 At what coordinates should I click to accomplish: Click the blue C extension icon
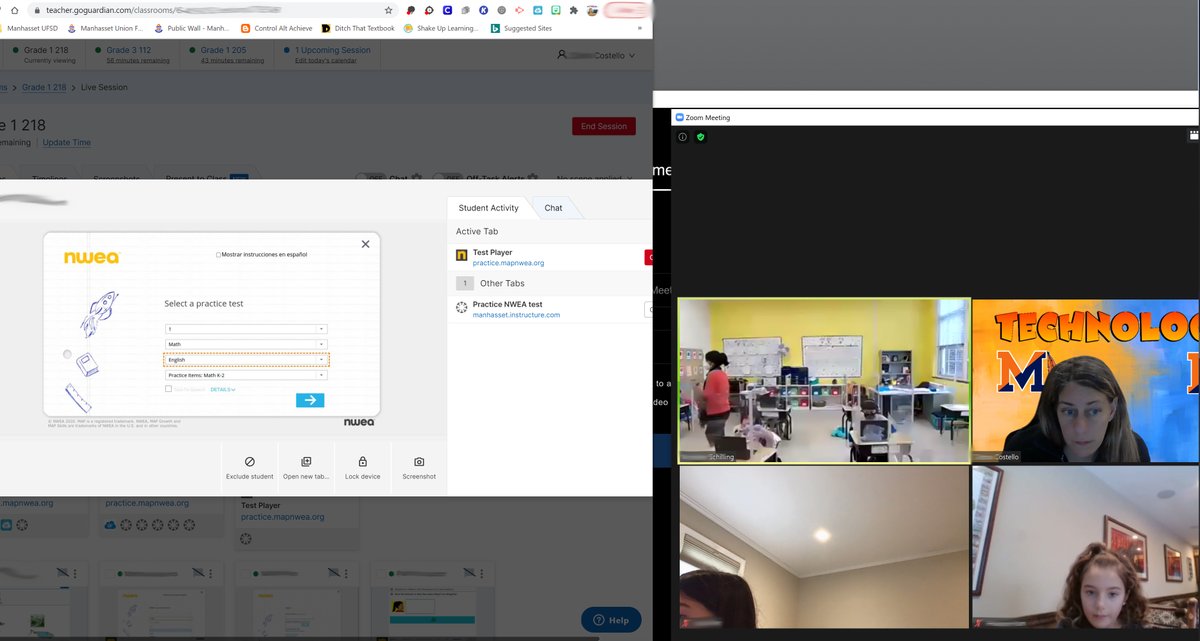tap(447, 9)
